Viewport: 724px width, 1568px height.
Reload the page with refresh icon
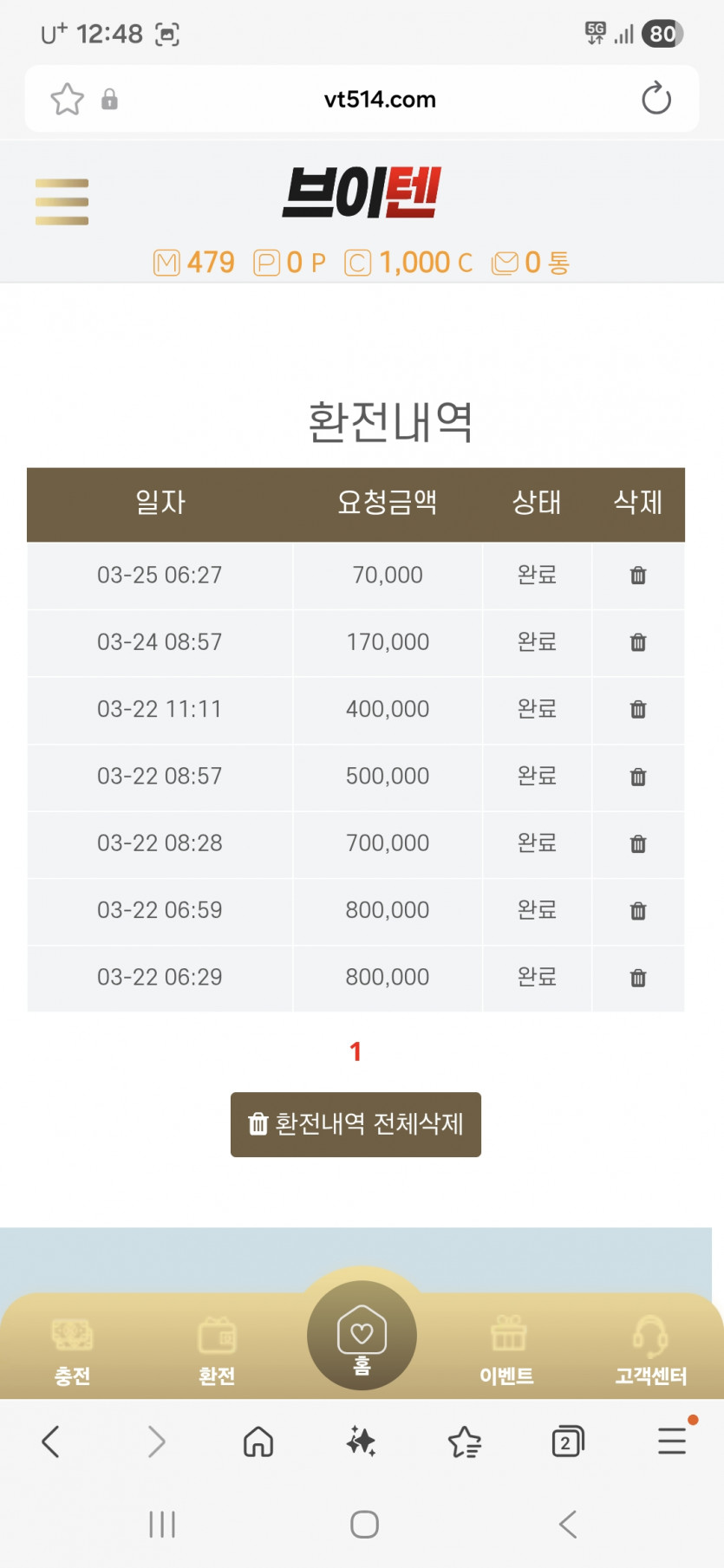[x=656, y=99]
